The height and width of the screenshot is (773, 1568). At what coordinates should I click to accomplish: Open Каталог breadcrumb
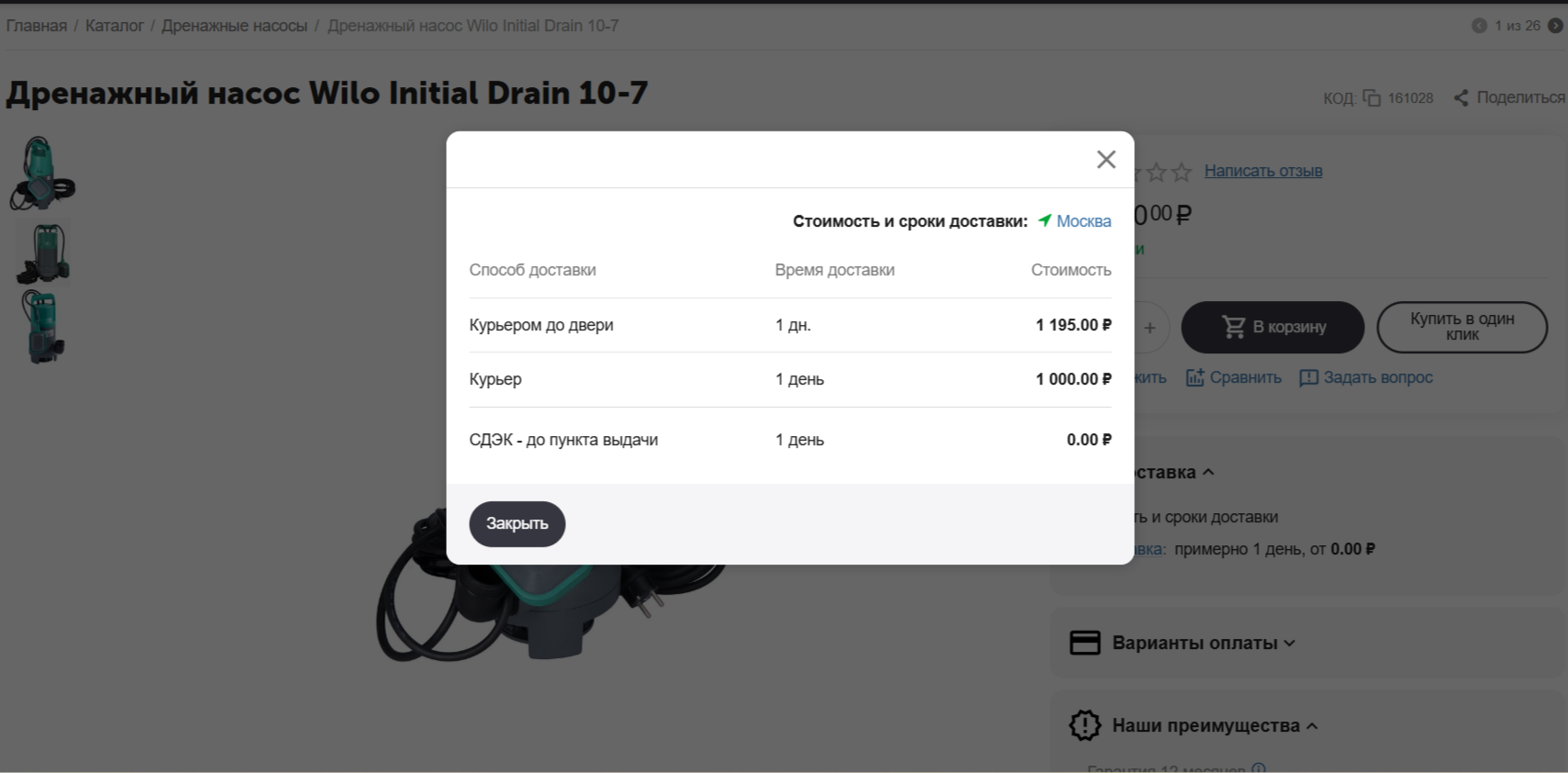coord(114,26)
